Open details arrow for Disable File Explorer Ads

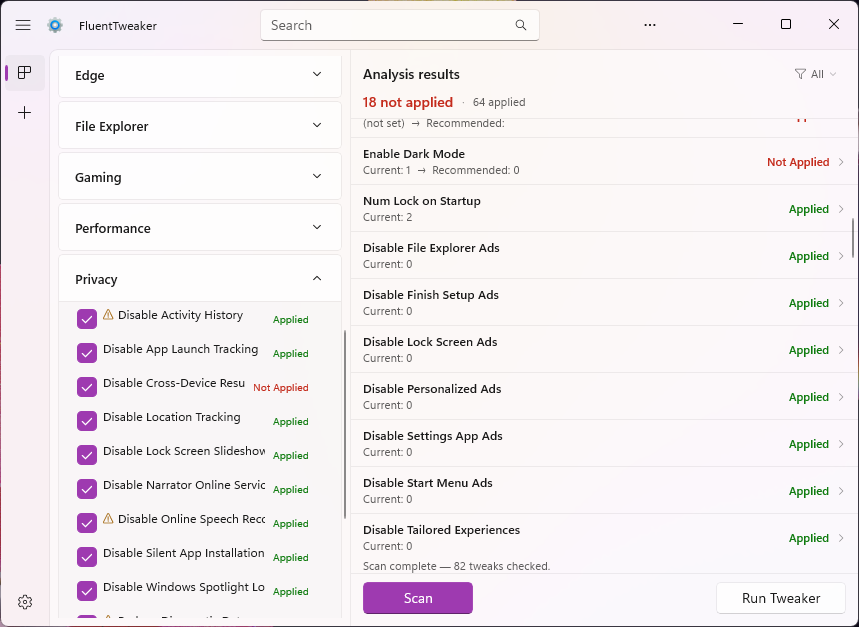(x=841, y=256)
